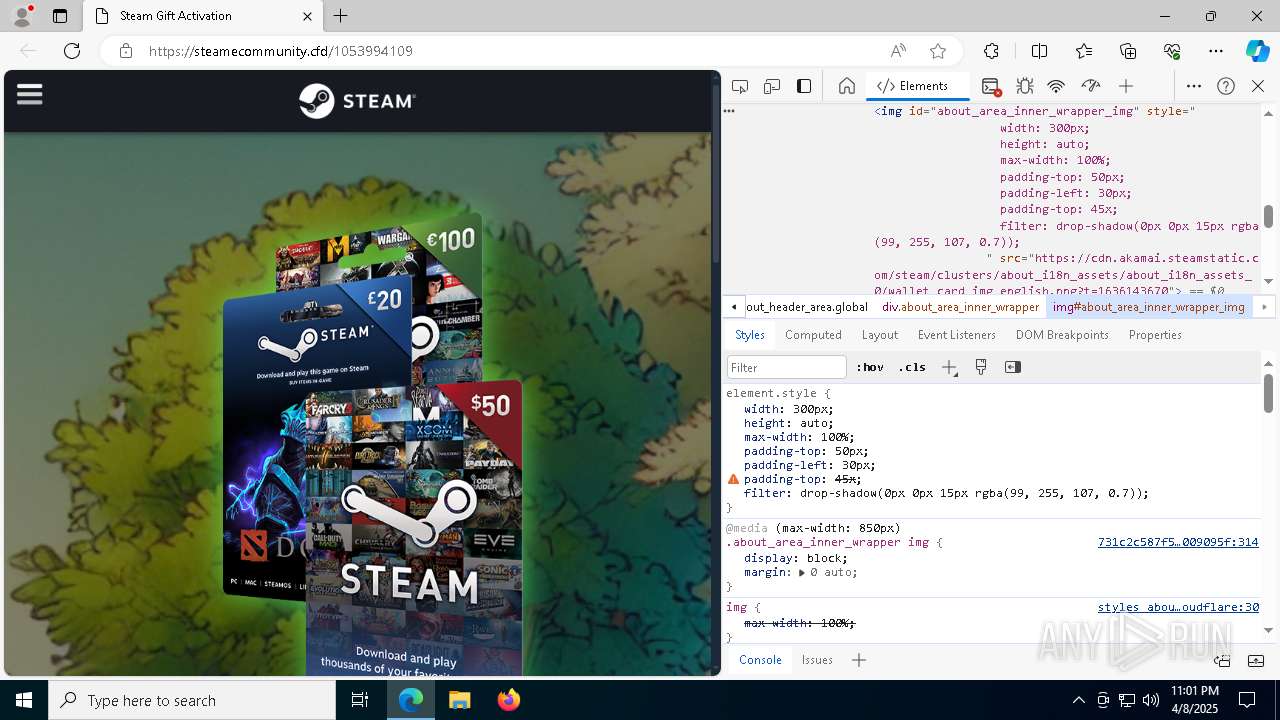Toggle device emulation in DevTools
This screenshot has width=1280, height=720.
click(x=772, y=86)
